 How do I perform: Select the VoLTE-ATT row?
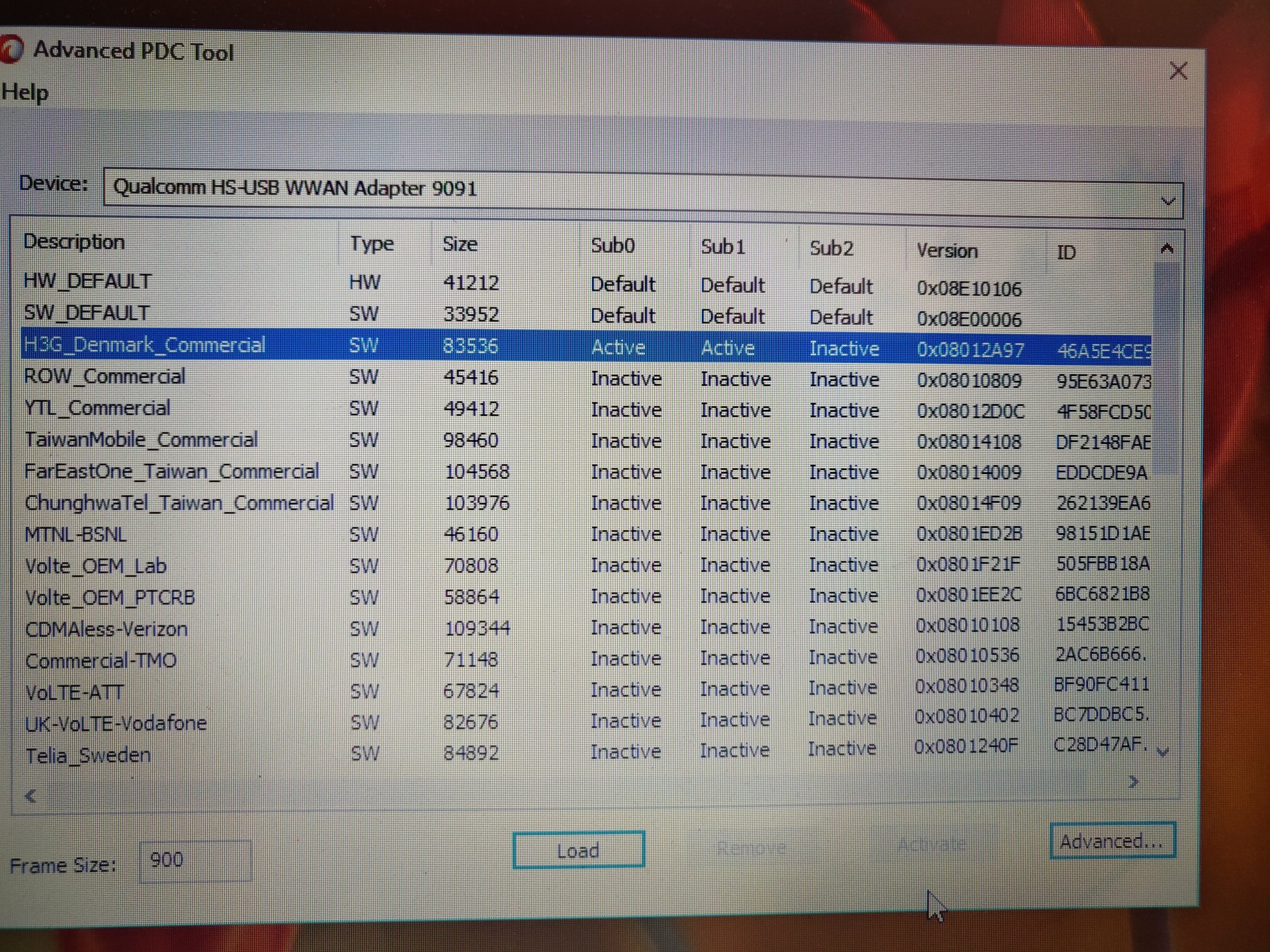pyautogui.click(x=586, y=690)
